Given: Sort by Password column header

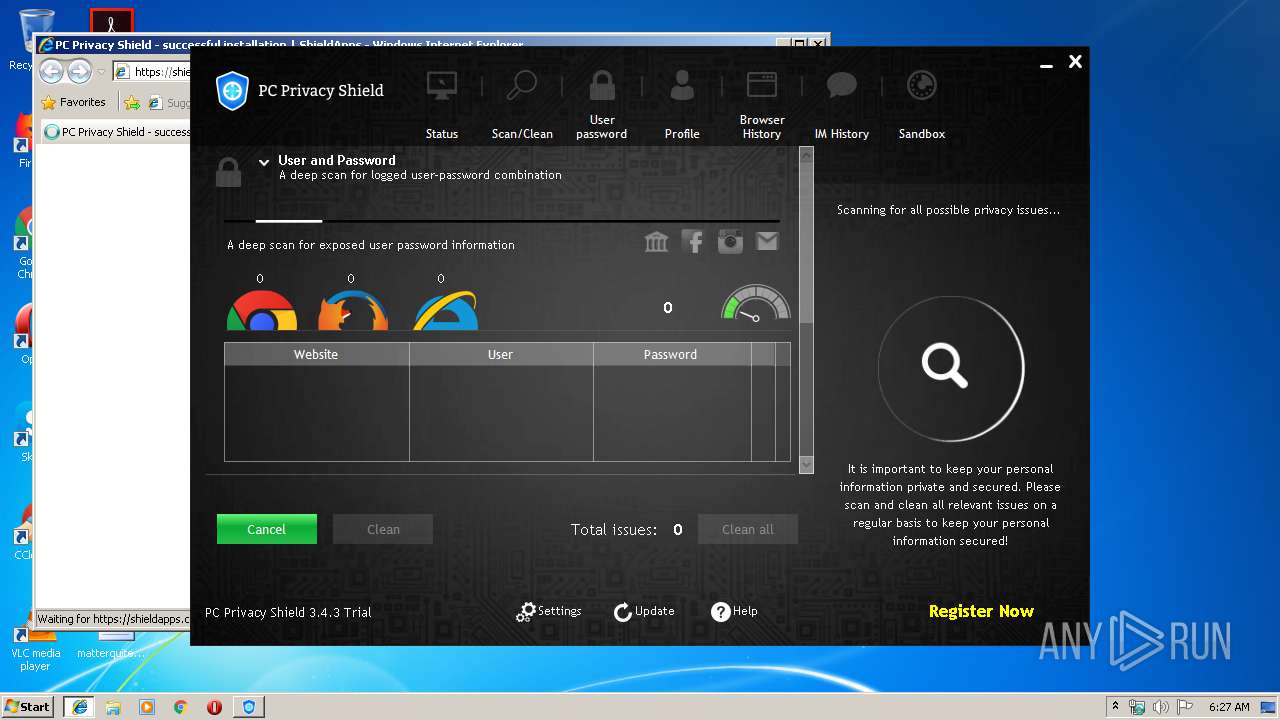Looking at the screenshot, I should [671, 354].
